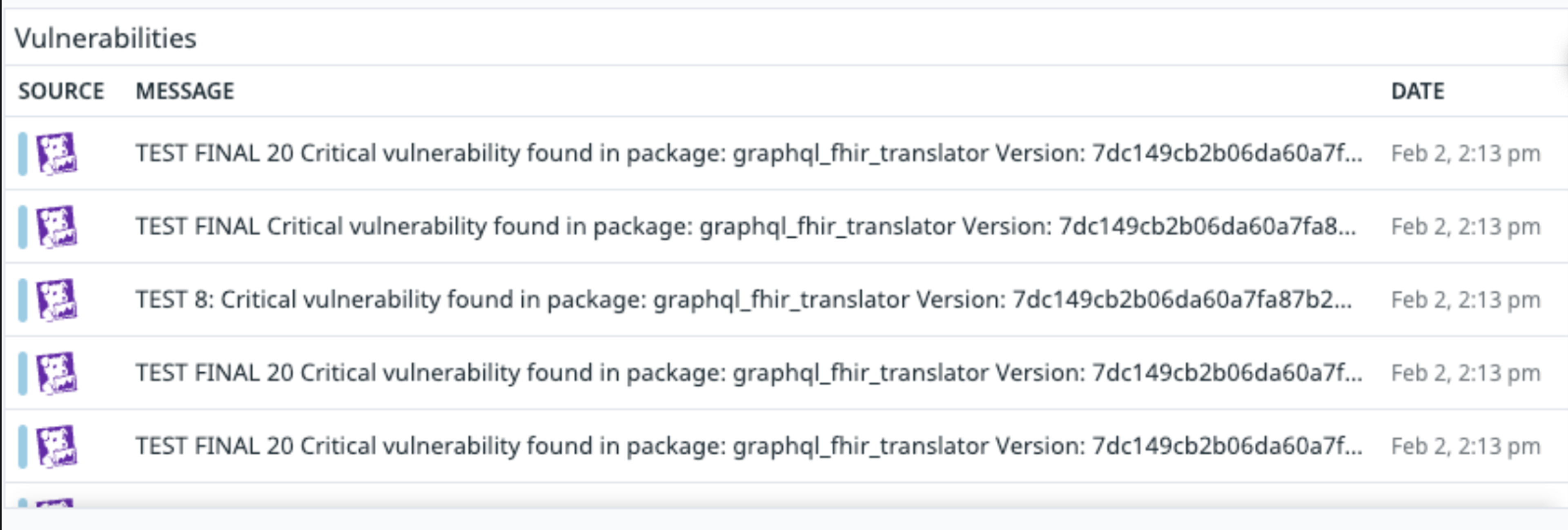Viewport: 1568px width, 530px height.
Task: Click the date in the fifth log row
Action: [x=1465, y=446]
